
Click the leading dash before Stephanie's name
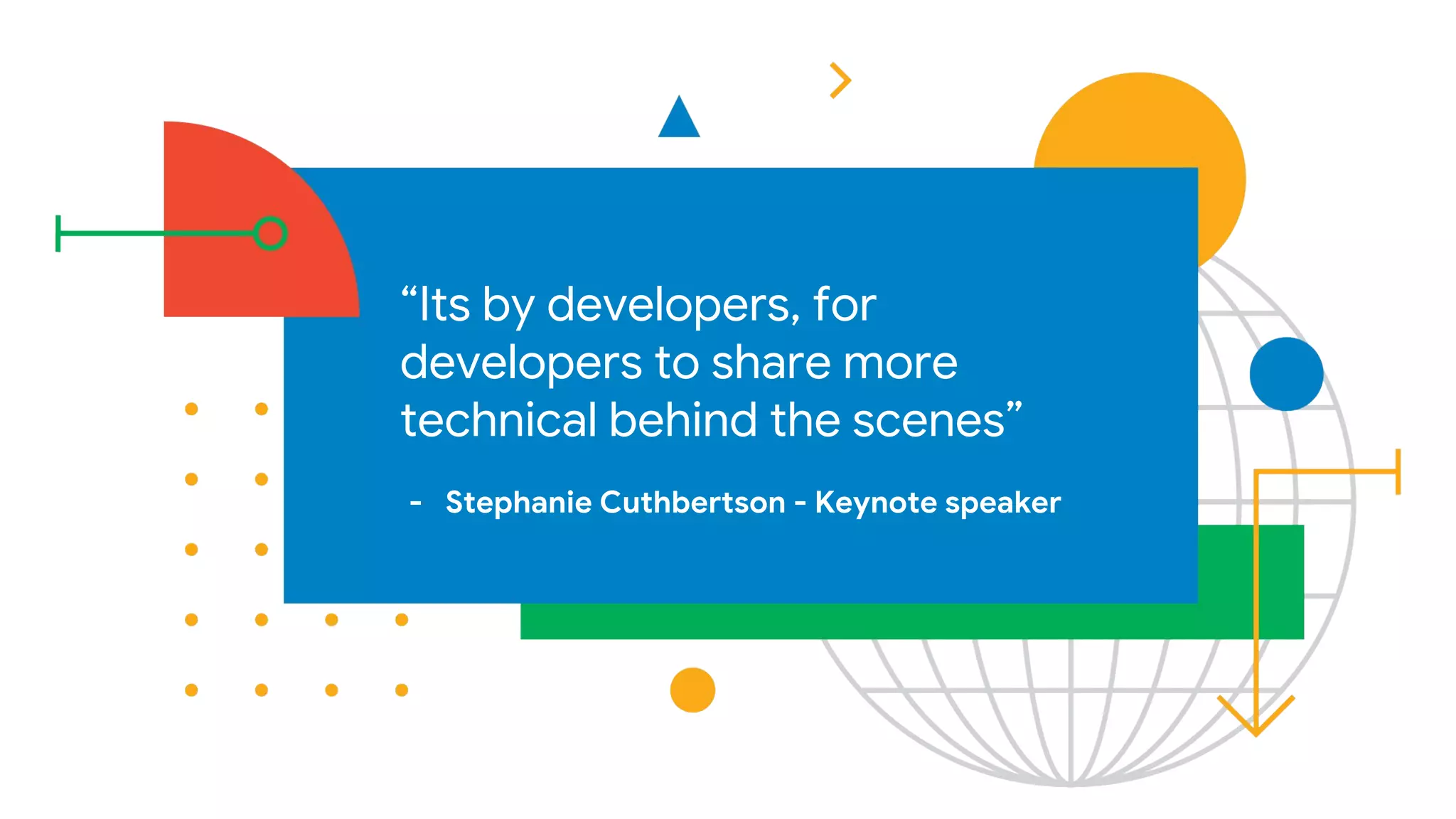416,503
